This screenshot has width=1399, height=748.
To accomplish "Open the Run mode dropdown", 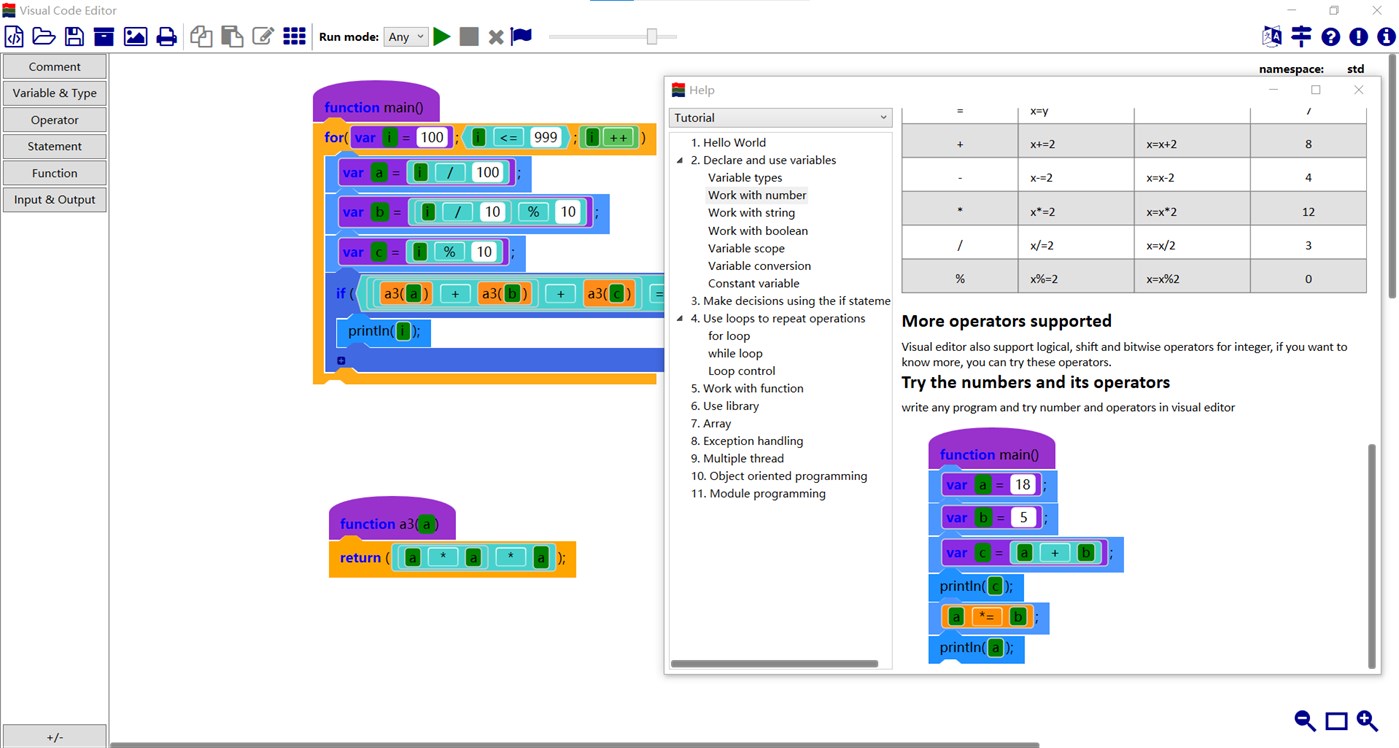I will 405,36.
